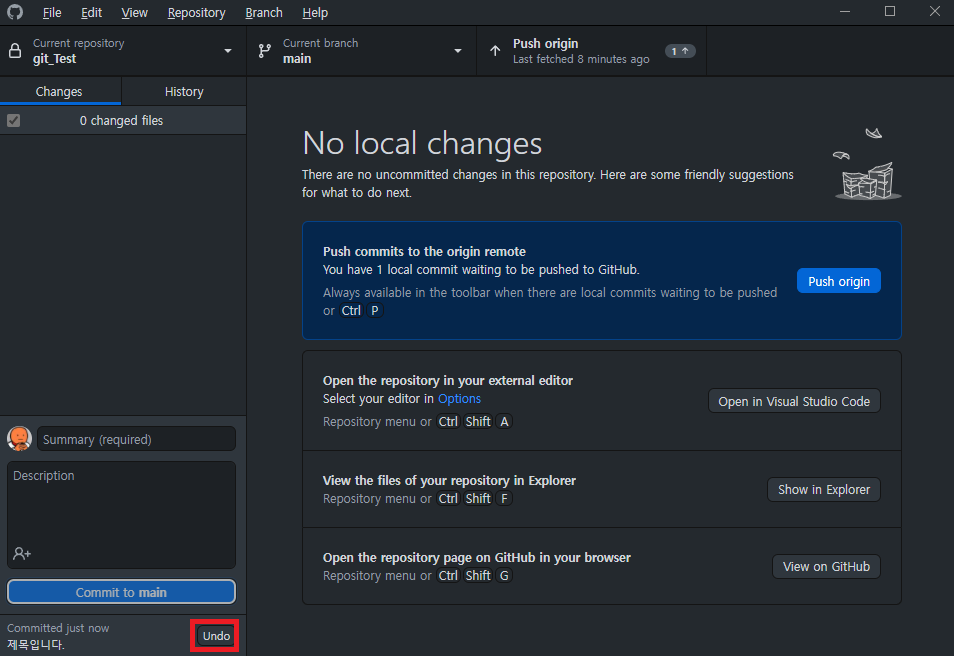954x656 pixels.
Task: Maximize the GitHub Desktop window
Action: coord(890,12)
